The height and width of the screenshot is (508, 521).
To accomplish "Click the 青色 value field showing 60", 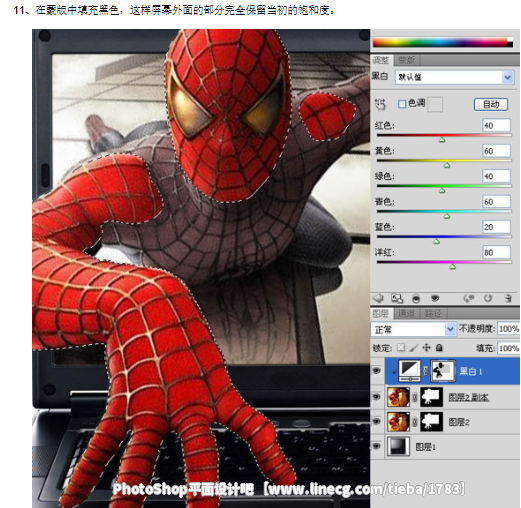I will point(496,201).
